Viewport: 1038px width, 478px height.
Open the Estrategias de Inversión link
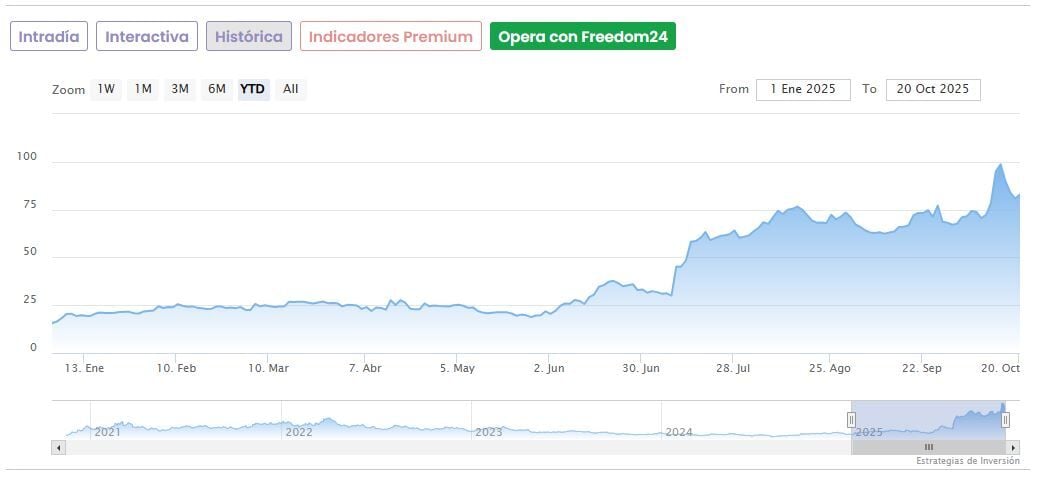click(x=967, y=461)
